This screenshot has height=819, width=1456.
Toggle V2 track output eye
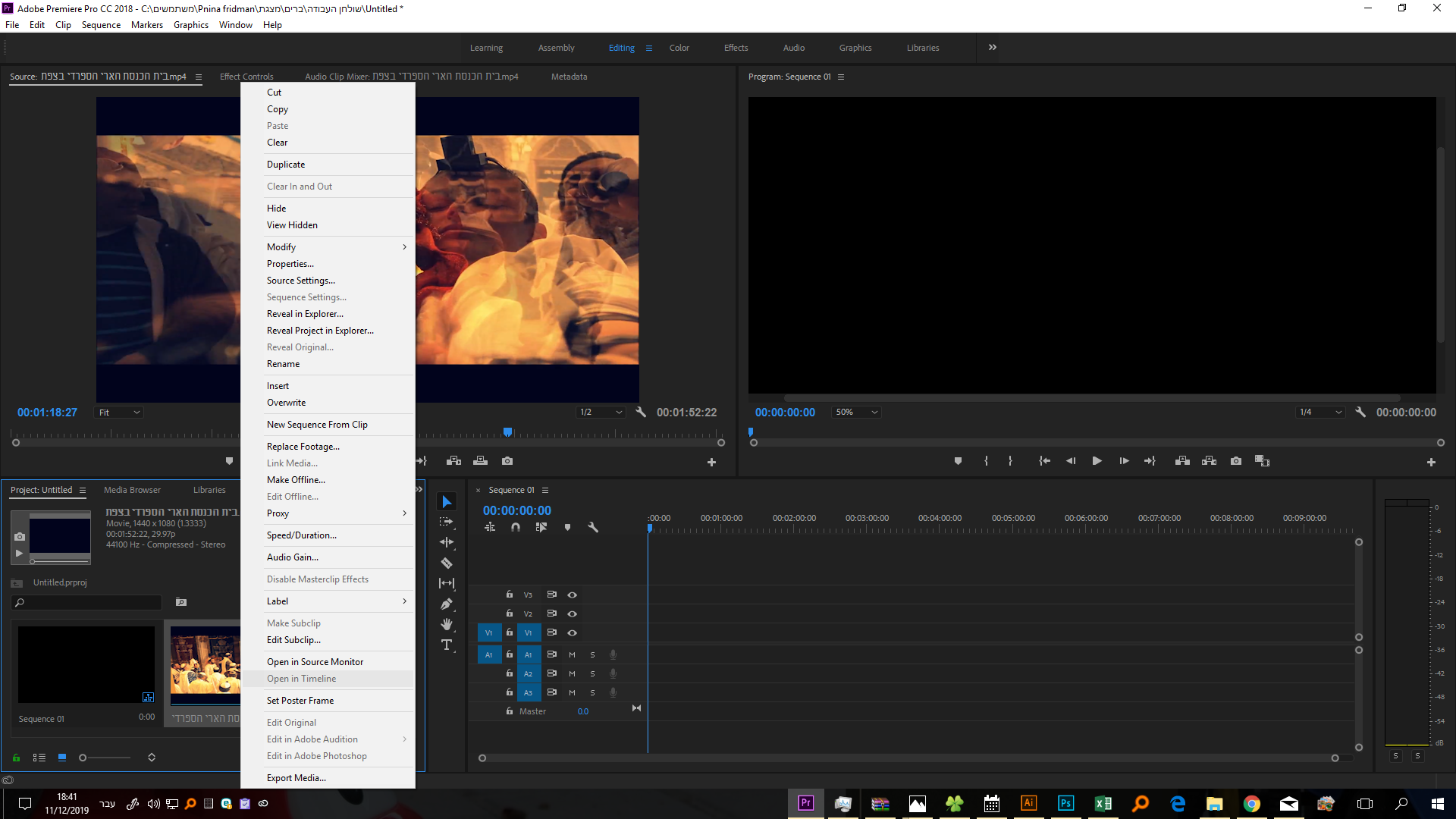(x=573, y=613)
